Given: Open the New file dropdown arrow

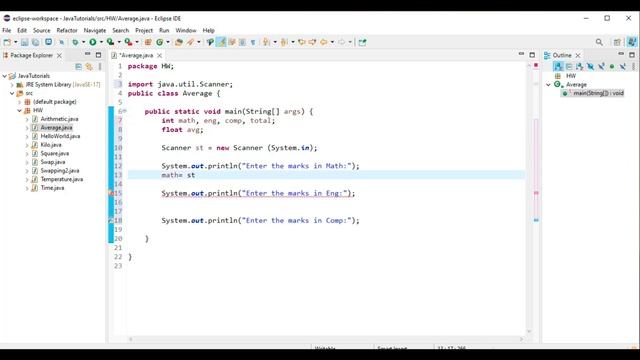Looking at the screenshot, I should pos(16,42).
